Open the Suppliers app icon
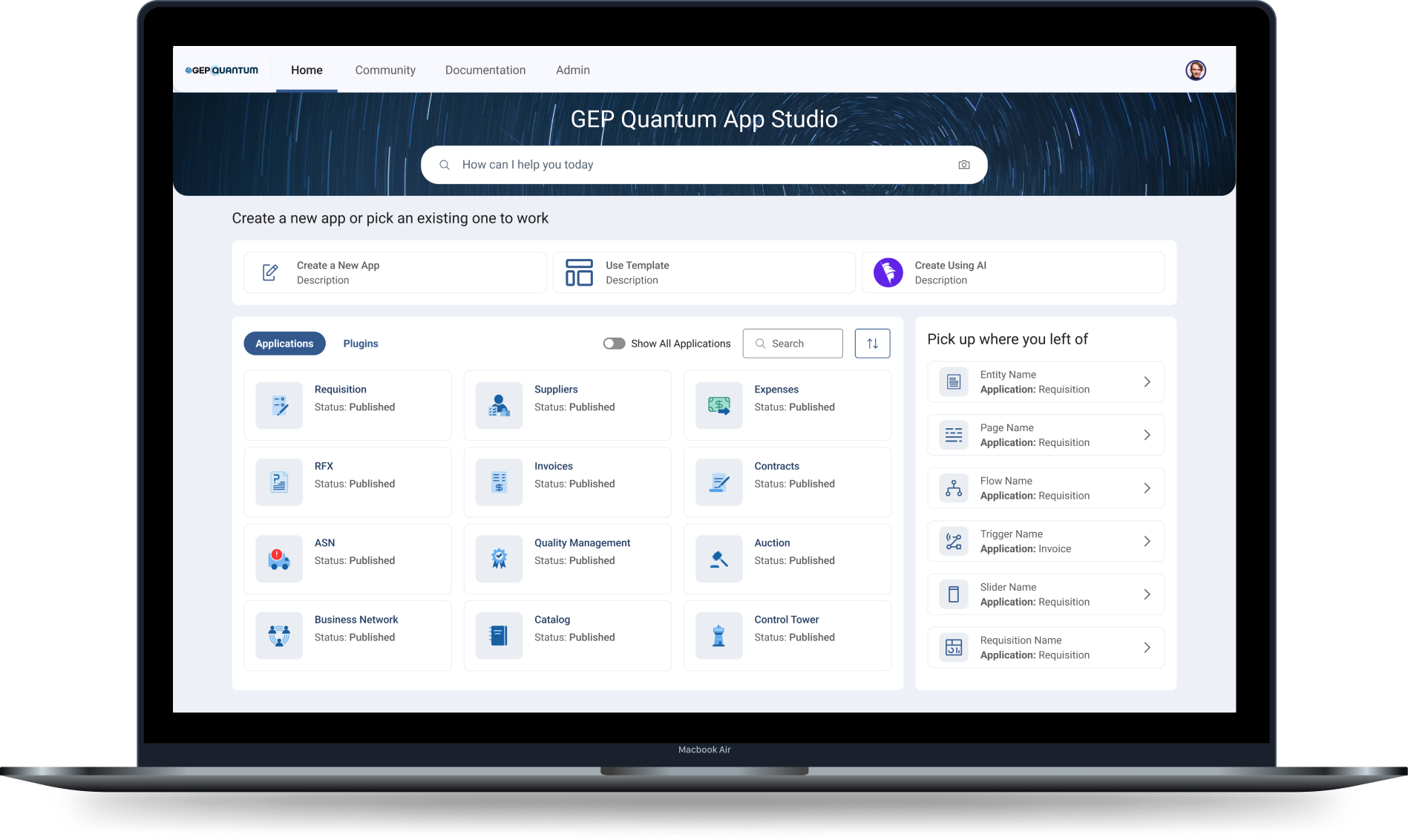Screen dimensions: 1408x840 [x=499, y=405]
